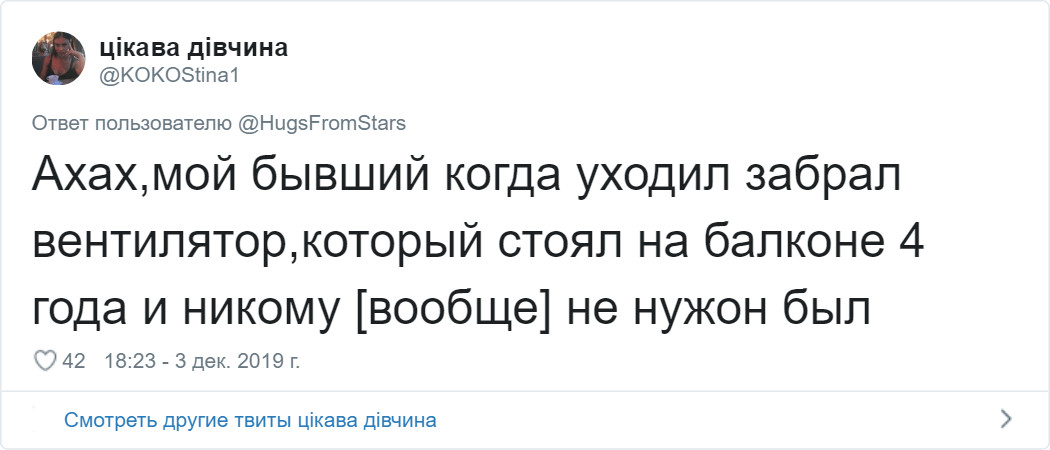Open the date 3 дек. 2019 г.

(x=237, y=362)
